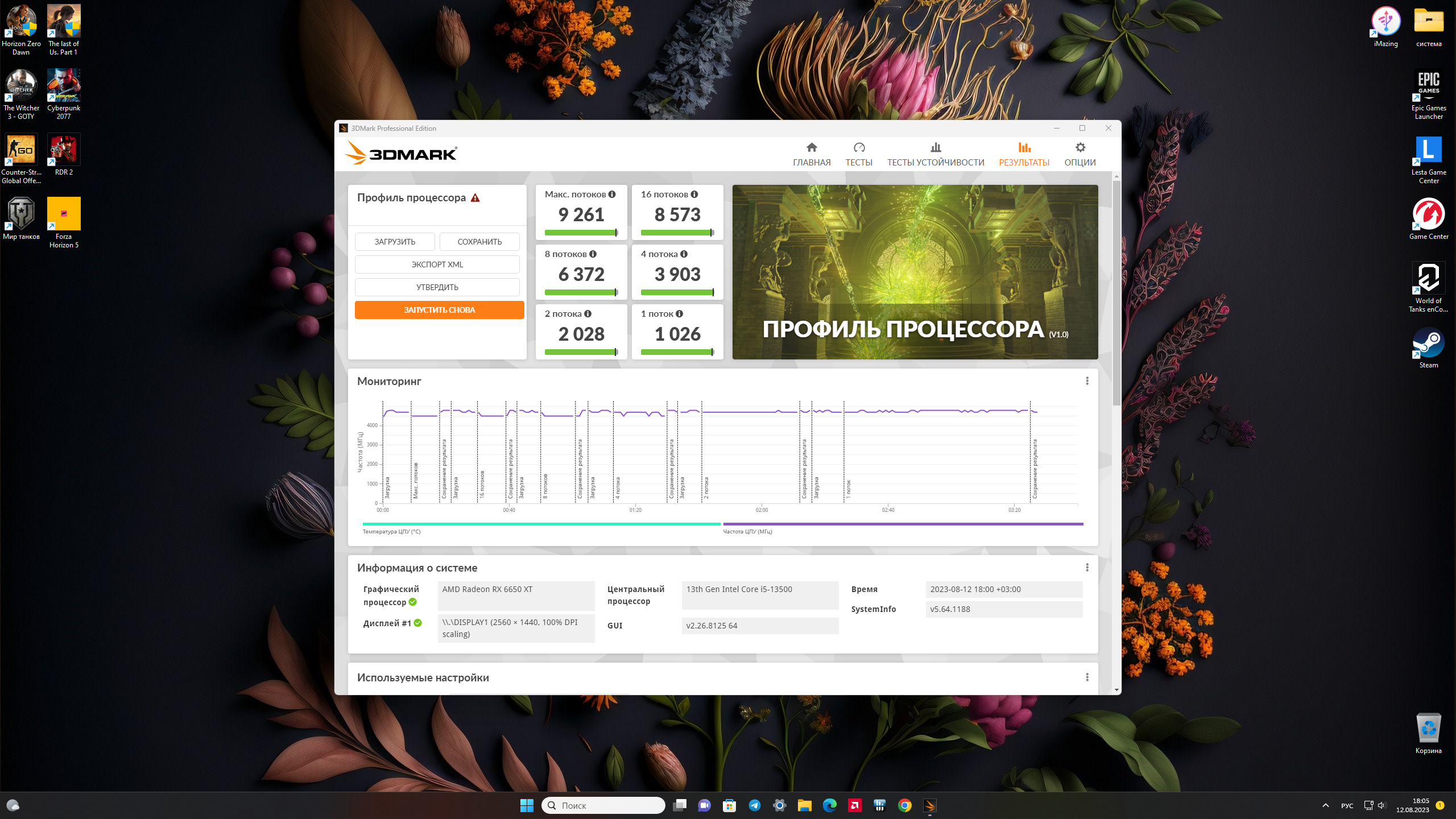The height and width of the screenshot is (819, 1456).
Task: Click info icon next to 4 потока
Action: pos(684,254)
